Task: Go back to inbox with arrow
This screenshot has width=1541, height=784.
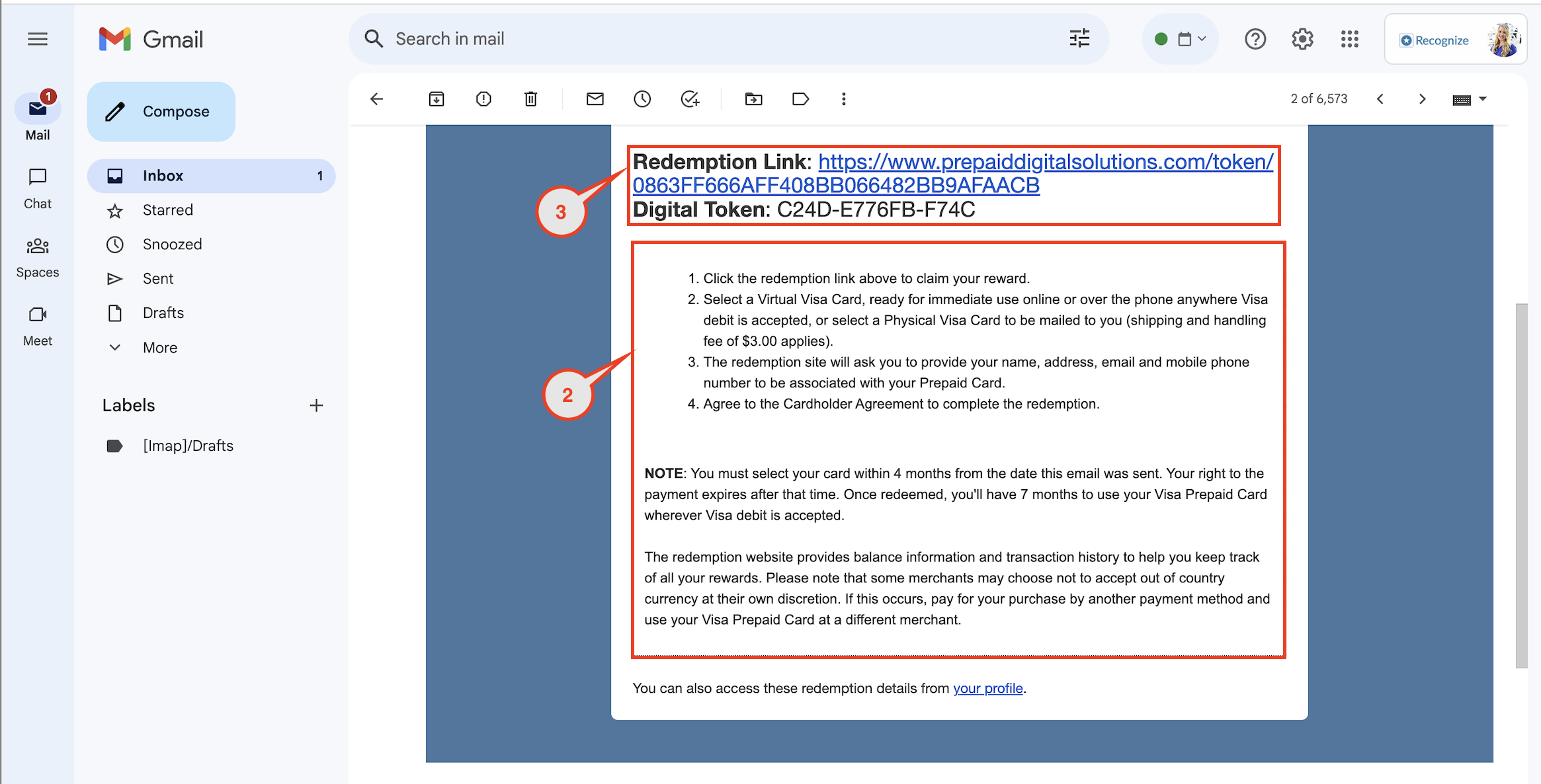Action: [x=376, y=99]
